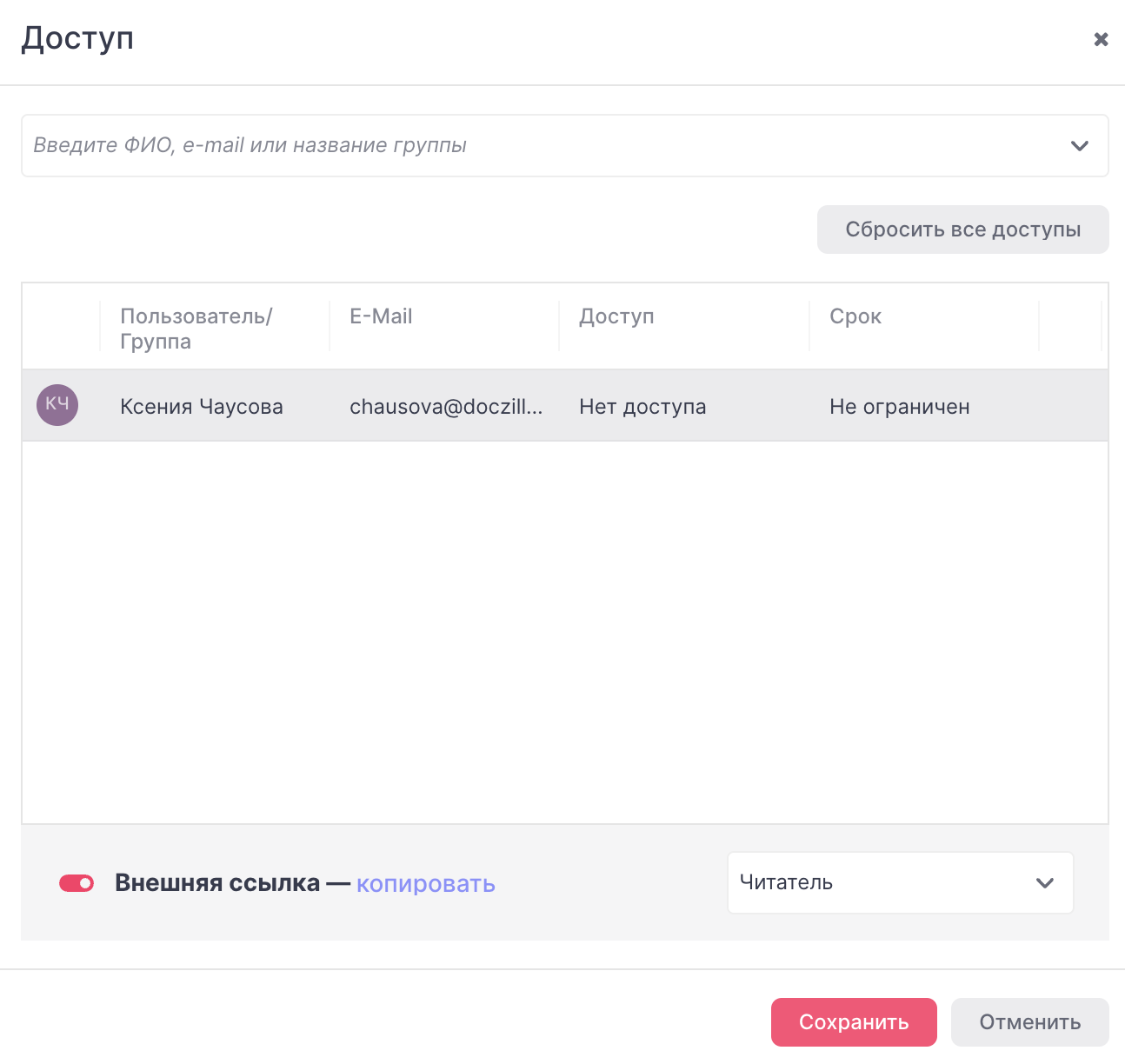This screenshot has width=1125, height=1064.
Task: Click the Отменить button
Action: [x=1029, y=1022]
